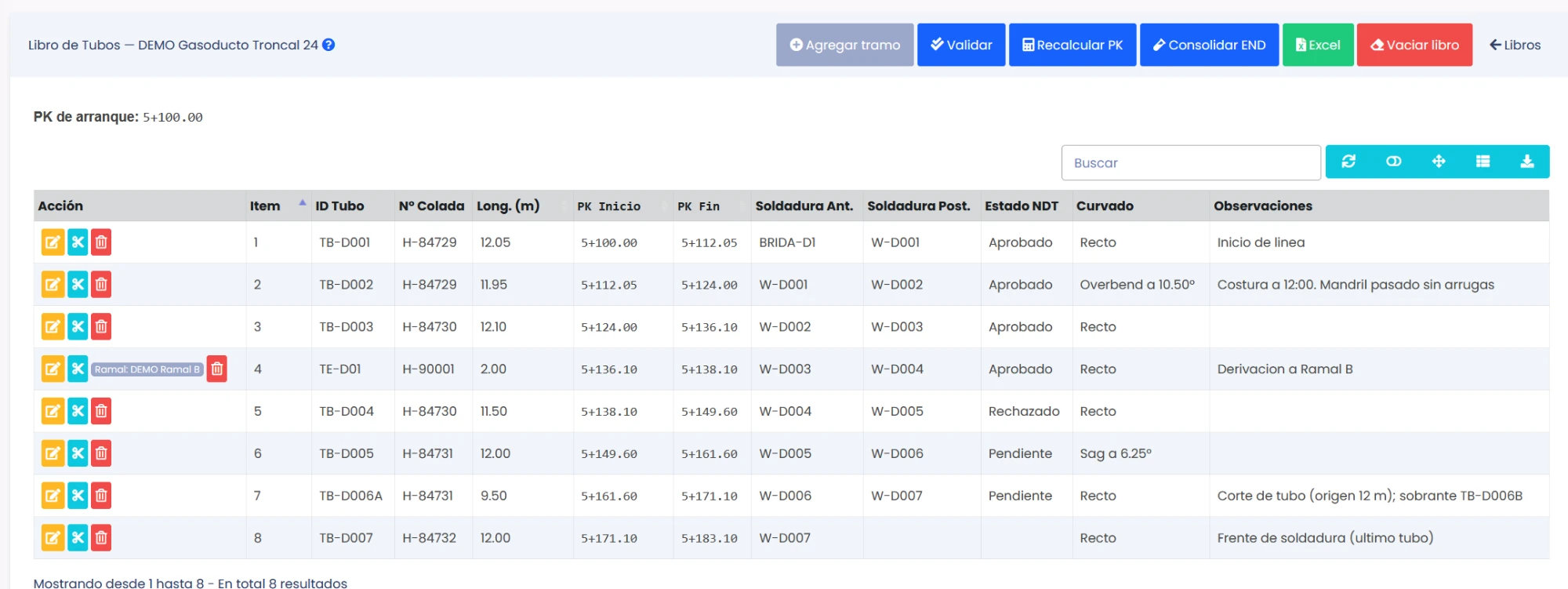Image resolution: width=1568 pixels, height=589 pixels.
Task: Sort by the PK Inicio column header
Action: (x=622, y=205)
